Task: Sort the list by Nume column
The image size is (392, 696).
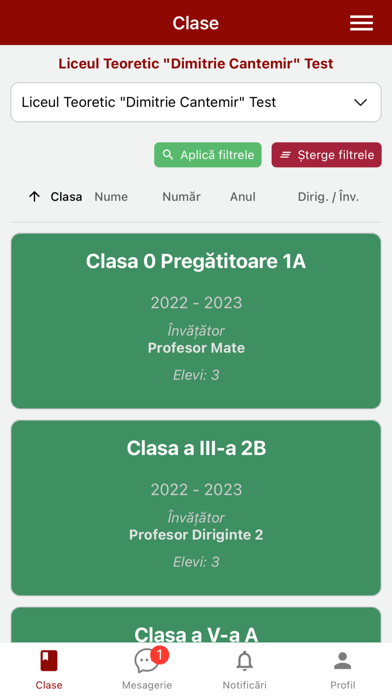Action: 111,197
